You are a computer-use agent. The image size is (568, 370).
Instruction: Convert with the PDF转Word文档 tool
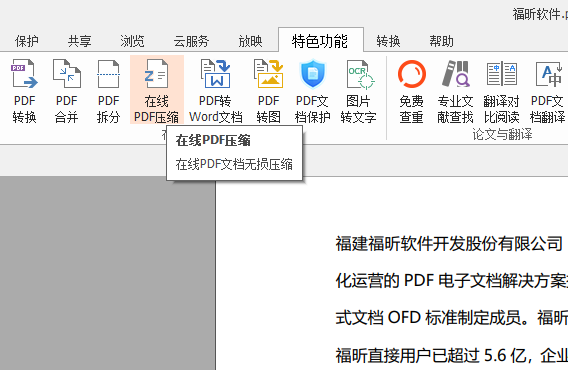(x=216, y=91)
